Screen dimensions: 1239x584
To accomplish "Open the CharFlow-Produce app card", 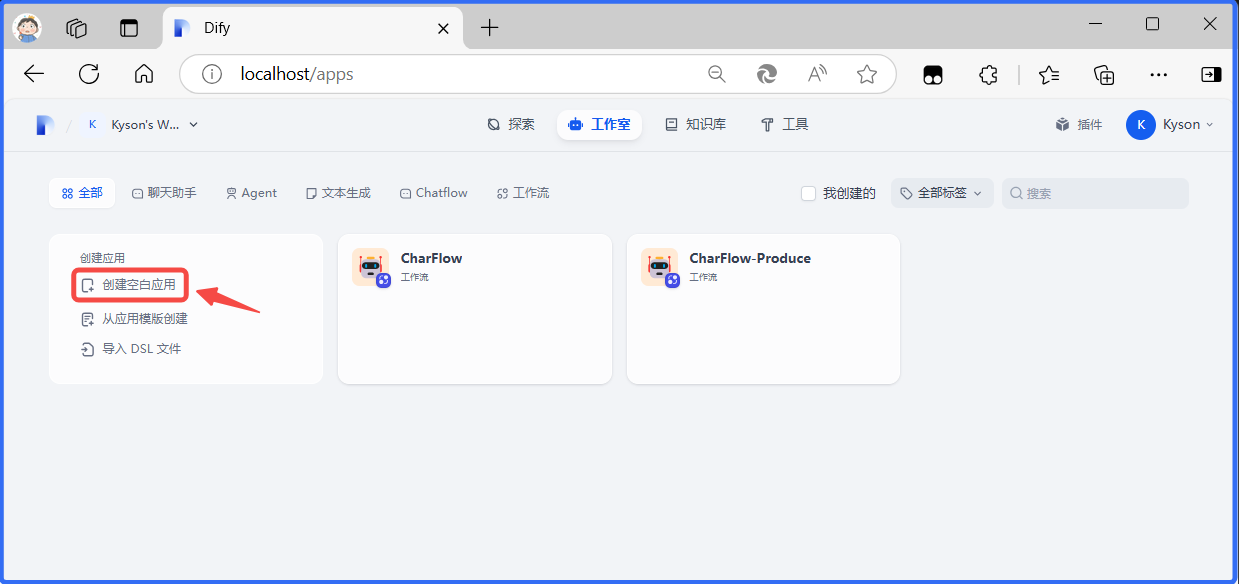I will [763, 309].
